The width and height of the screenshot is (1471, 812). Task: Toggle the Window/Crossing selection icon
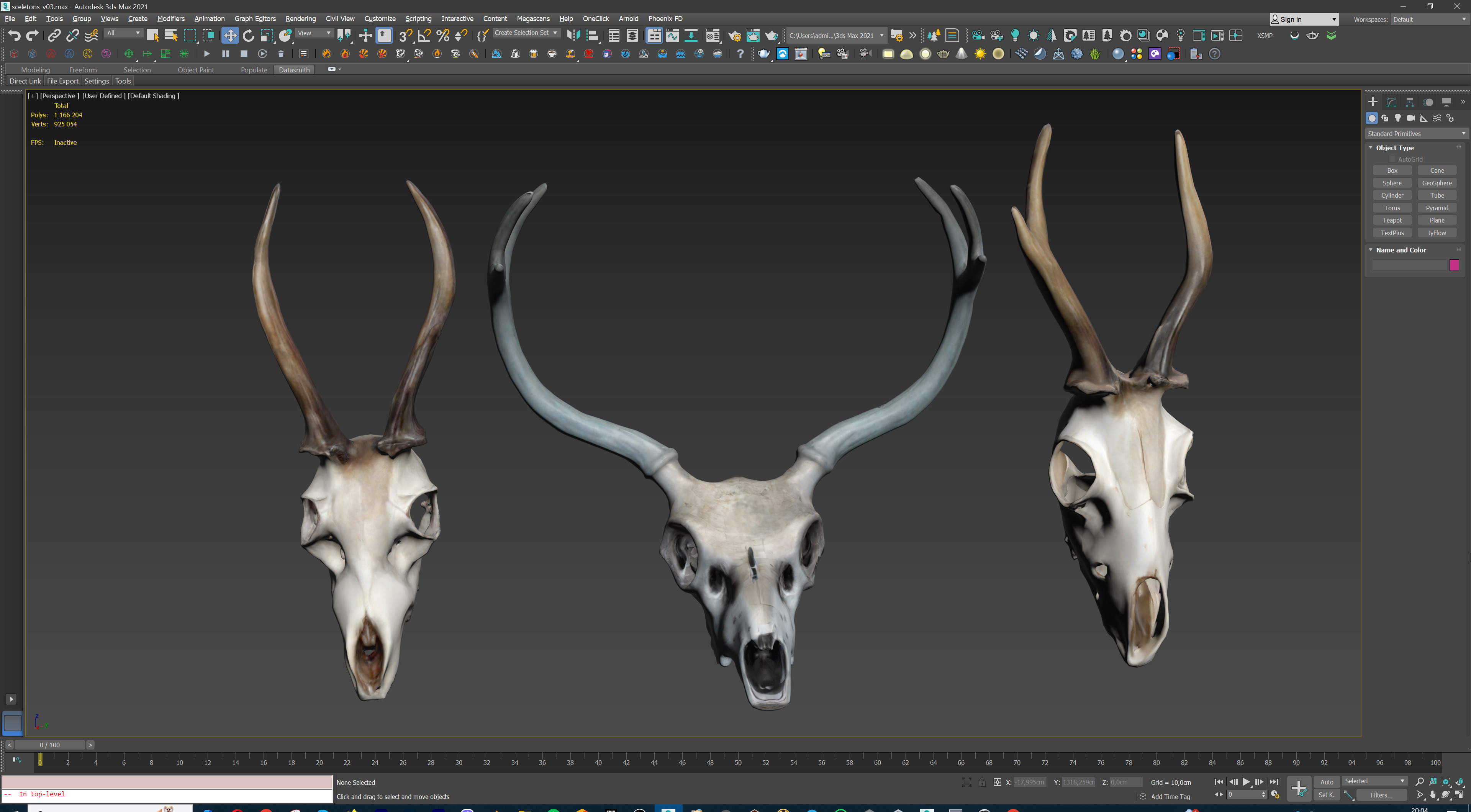[208, 35]
